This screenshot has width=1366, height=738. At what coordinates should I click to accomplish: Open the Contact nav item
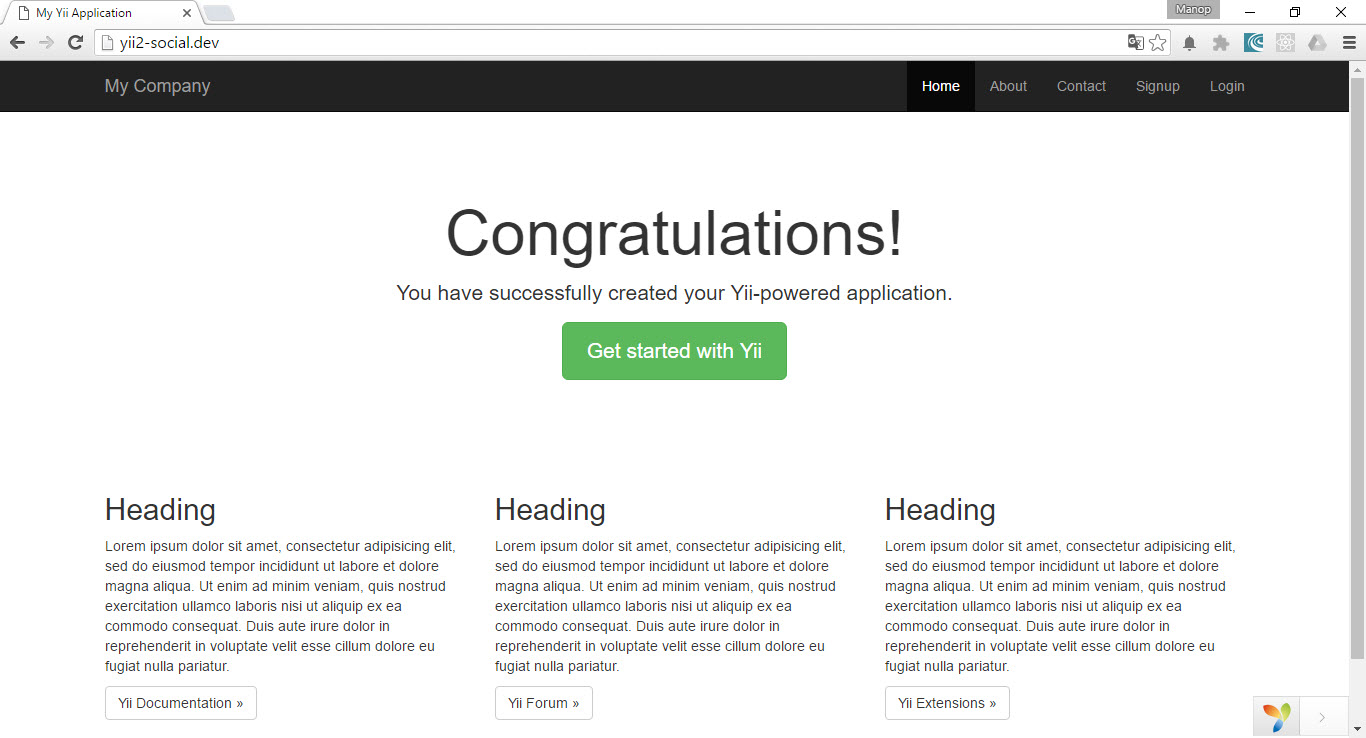(x=1081, y=86)
